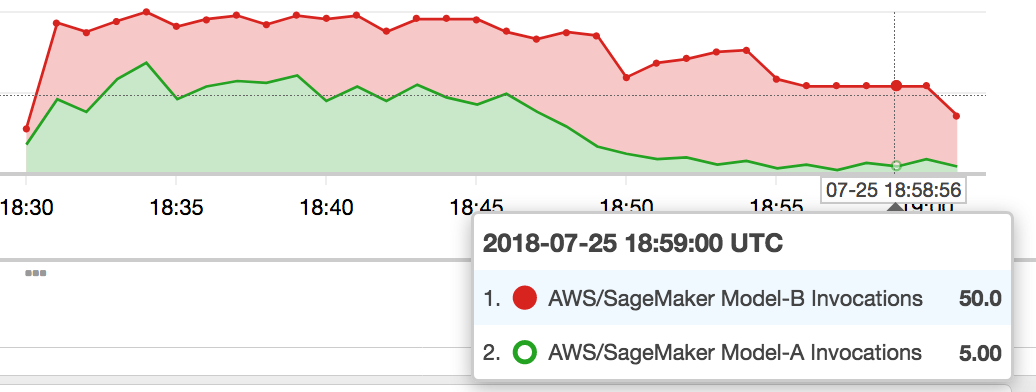Image resolution: width=1036 pixels, height=392 pixels.
Task: Click the green Model-A legend circle
Action: [525, 352]
